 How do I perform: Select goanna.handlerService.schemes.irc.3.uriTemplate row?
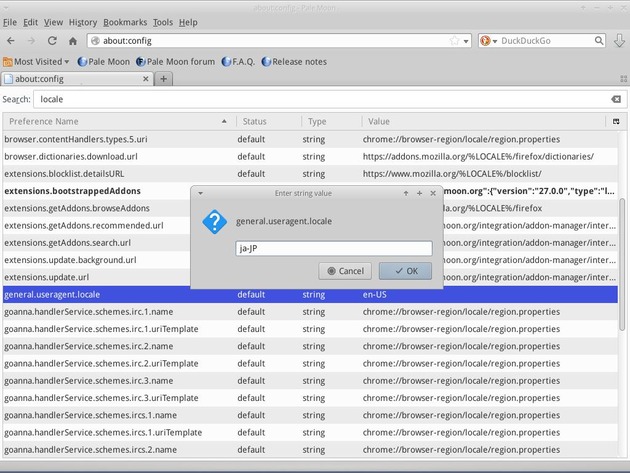click(x=310, y=398)
